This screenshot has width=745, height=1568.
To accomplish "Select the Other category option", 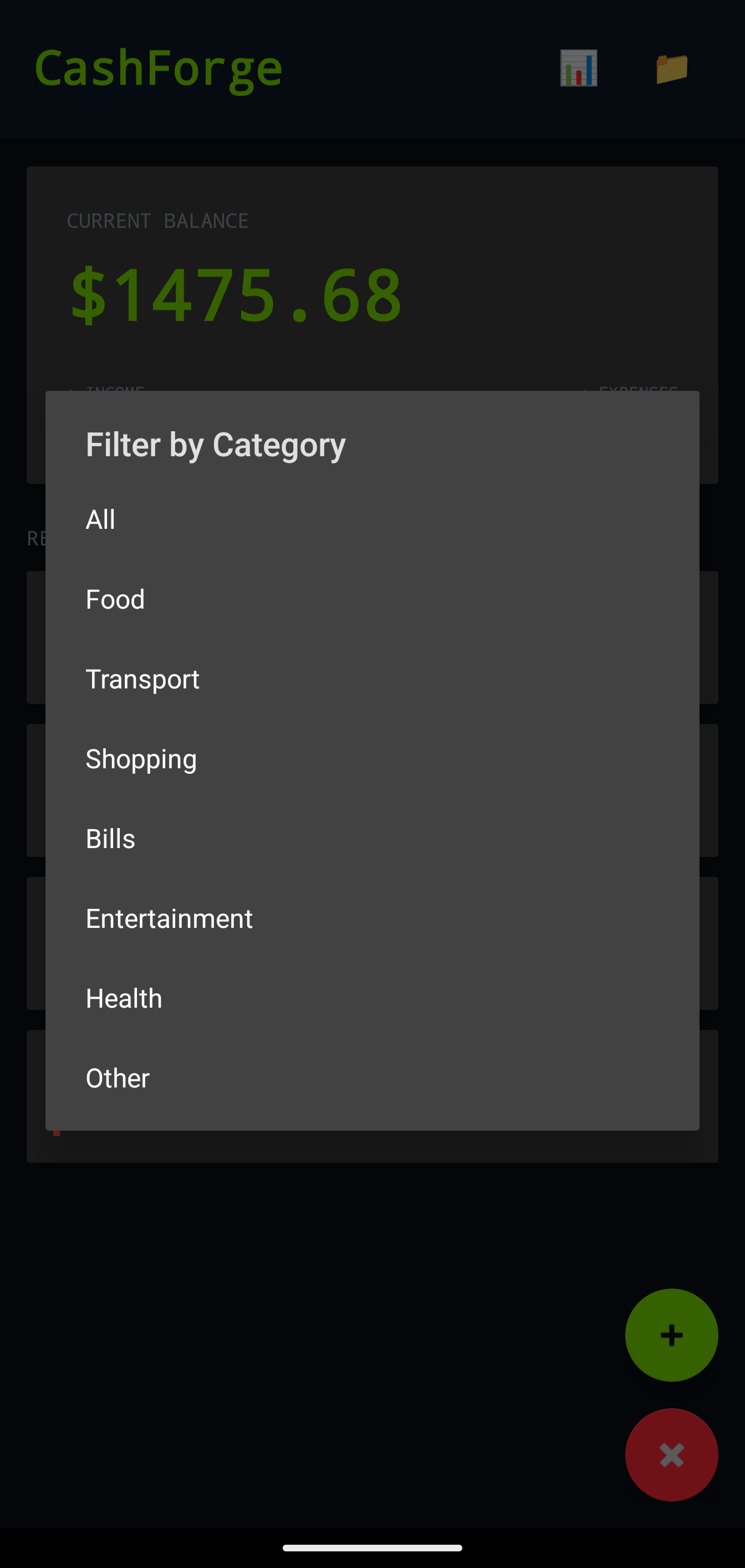I will [118, 1078].
